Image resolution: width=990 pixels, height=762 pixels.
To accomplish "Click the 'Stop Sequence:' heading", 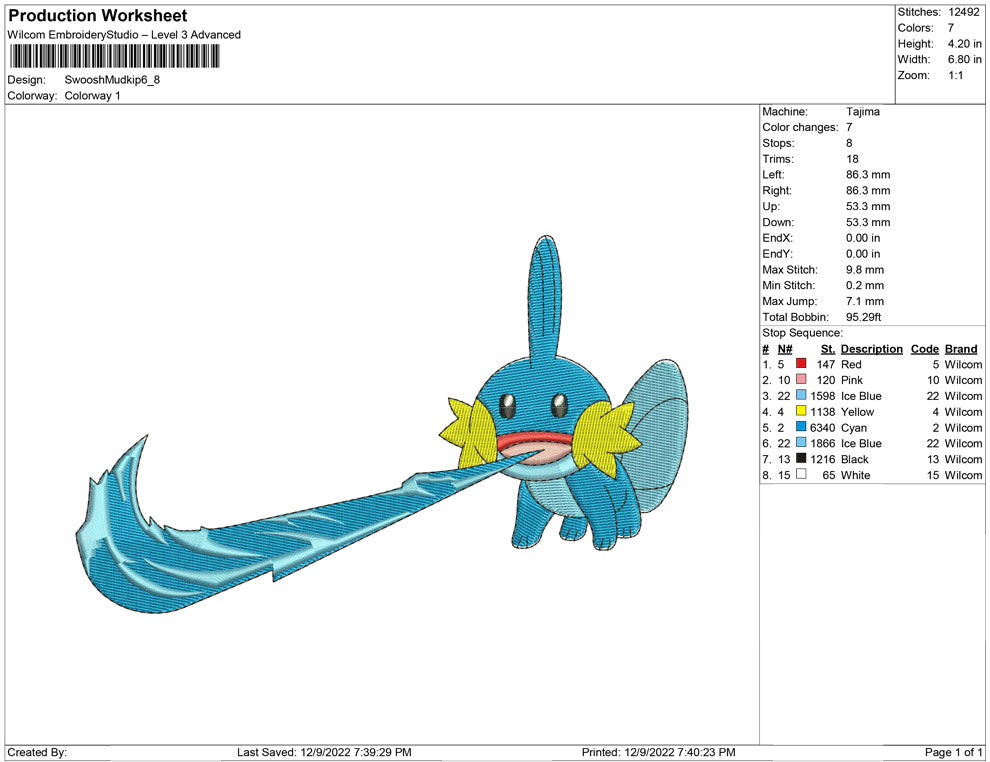I will (802, 333).
